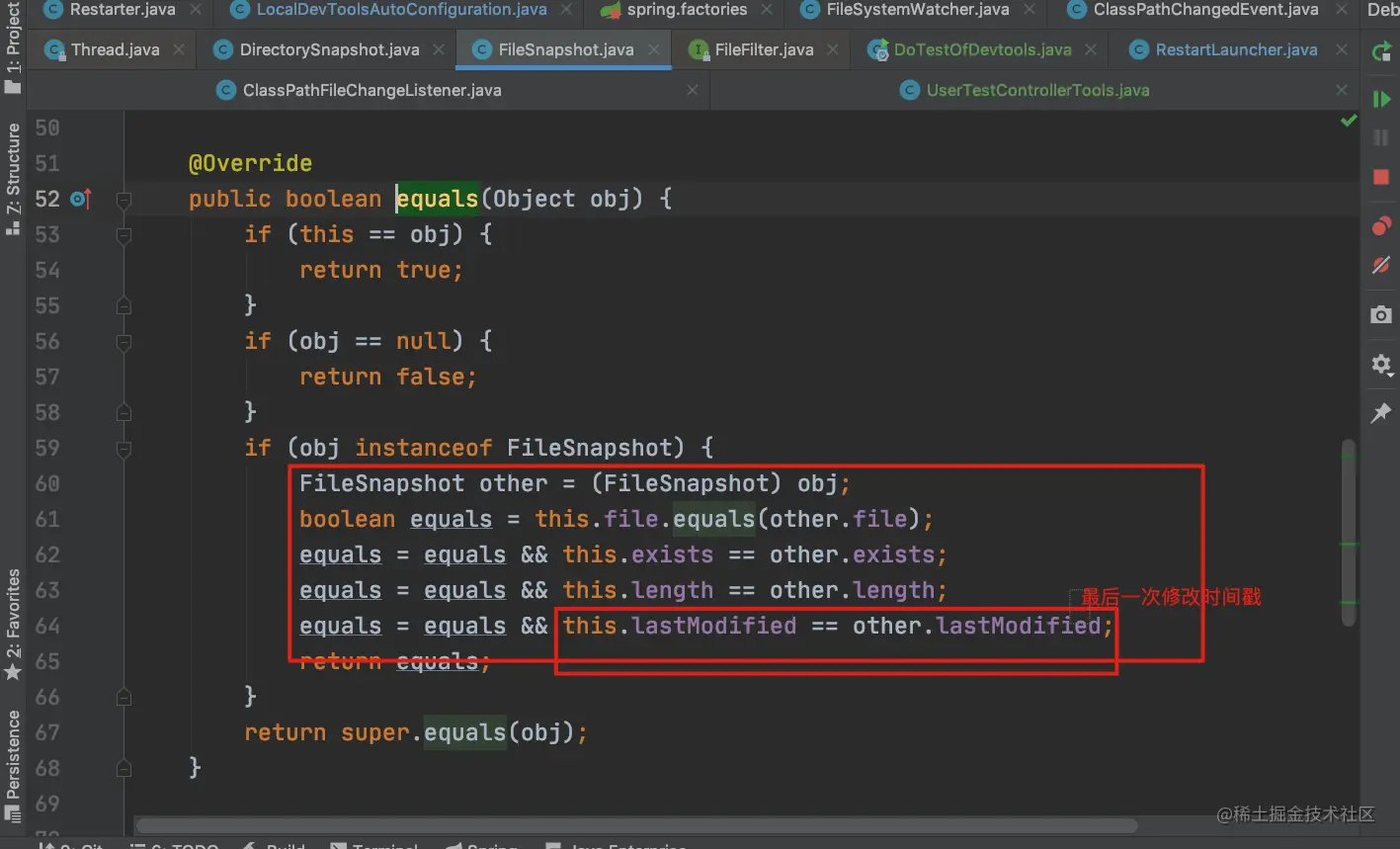Click 'this.lastModified' in line 64

click(680, 626)
